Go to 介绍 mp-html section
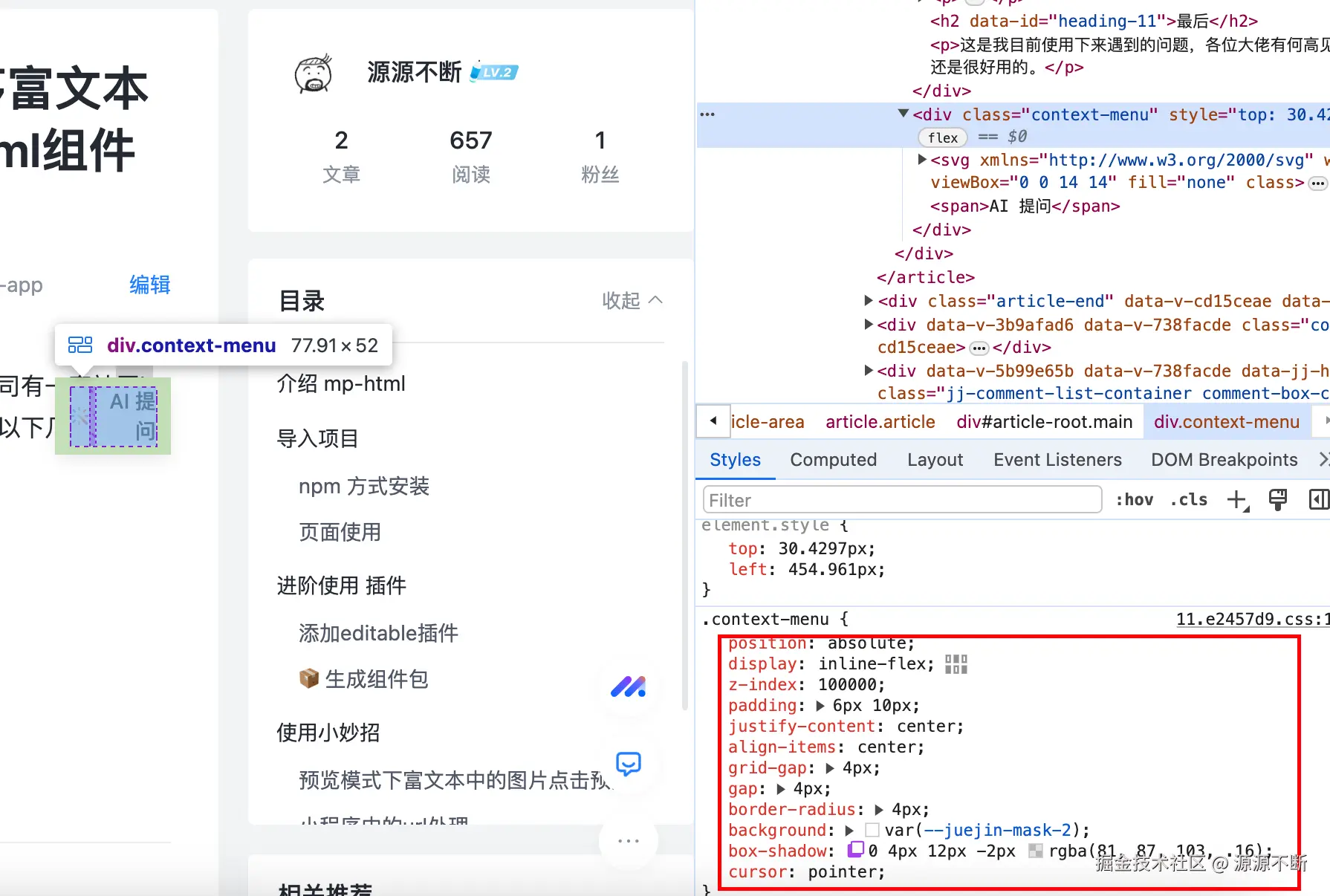The image size is (1330, 896). 341,383
